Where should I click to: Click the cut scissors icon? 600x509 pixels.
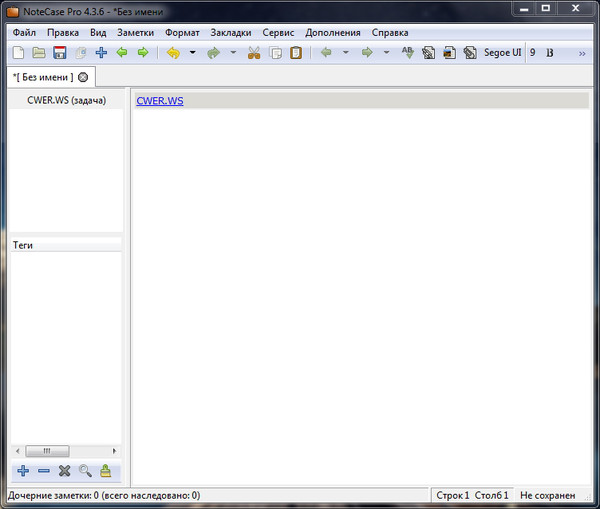pyautogui.click(x=253, y=53)
